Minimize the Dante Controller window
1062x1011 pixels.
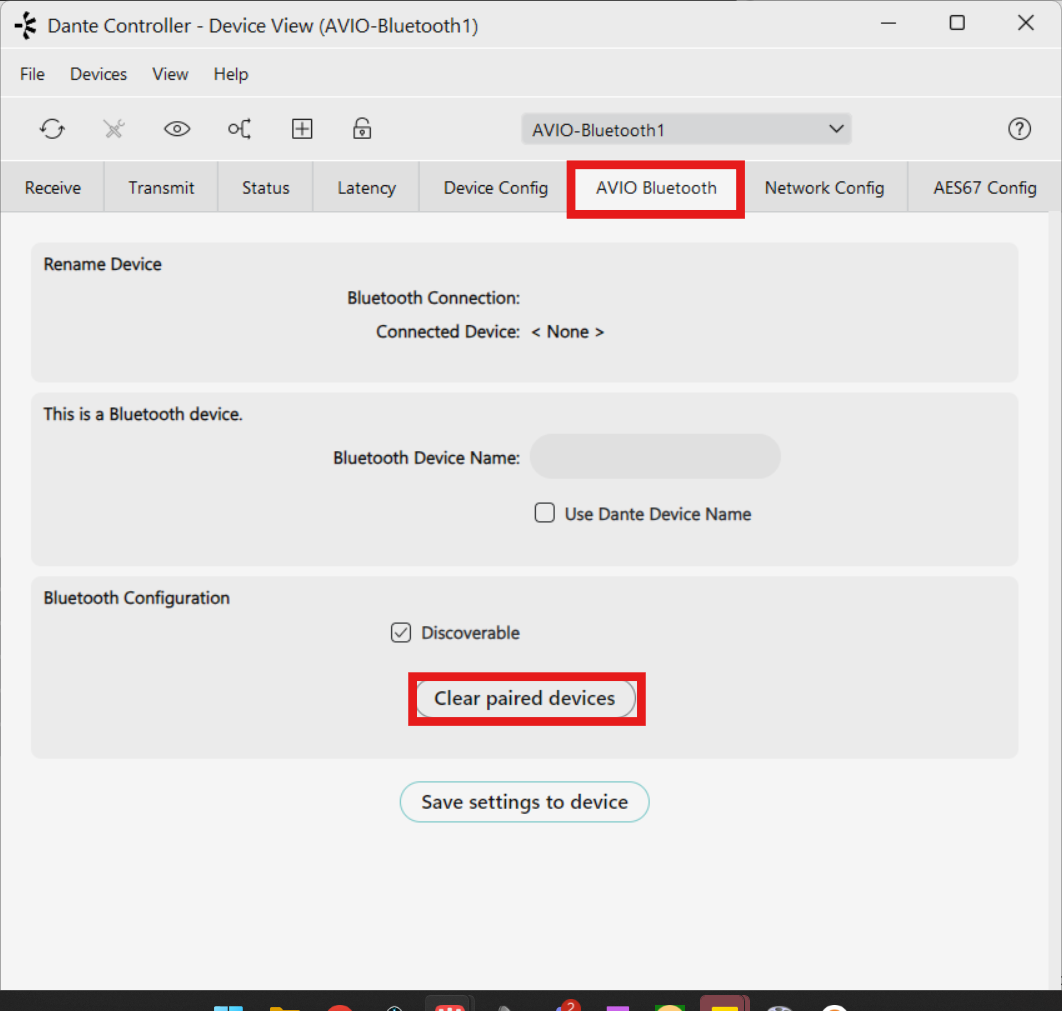pyautogui.click(x=889, y=24)
